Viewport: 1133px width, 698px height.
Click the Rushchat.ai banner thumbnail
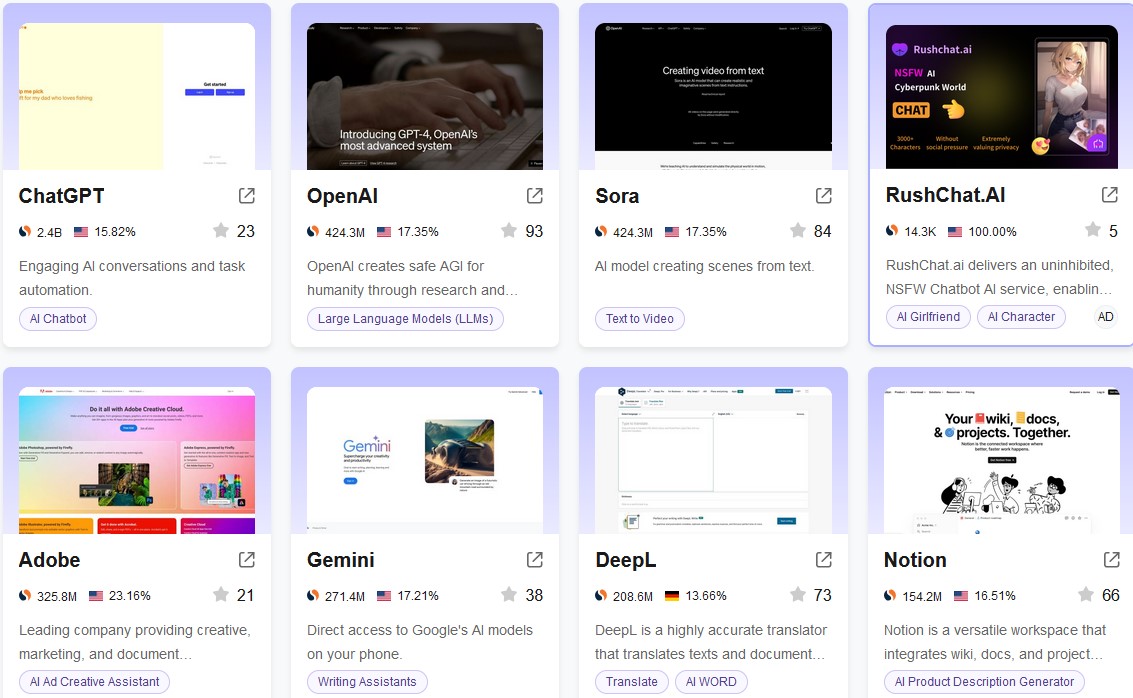[1001, 97]
